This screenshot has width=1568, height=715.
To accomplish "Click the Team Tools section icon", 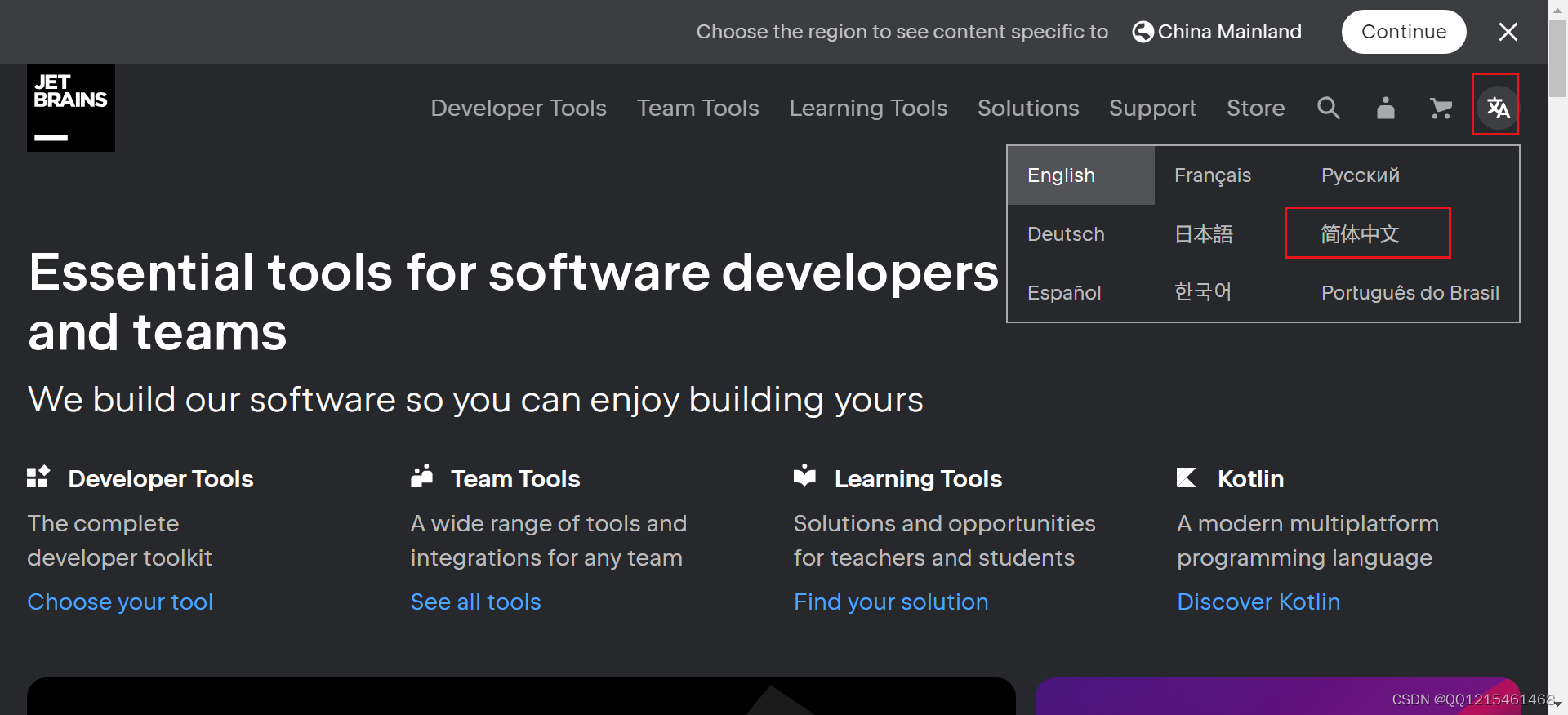I will coord(421,477).
